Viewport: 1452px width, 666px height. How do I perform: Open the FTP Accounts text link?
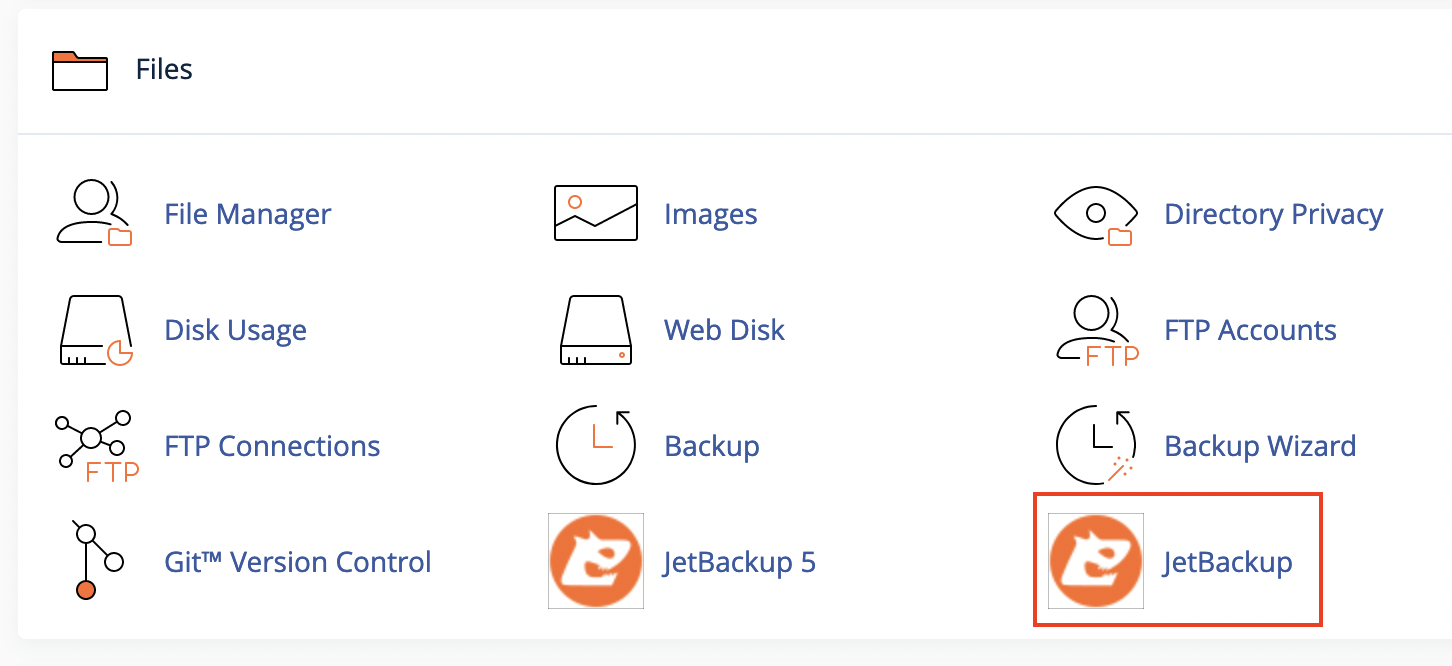(x=1250, y=330)
